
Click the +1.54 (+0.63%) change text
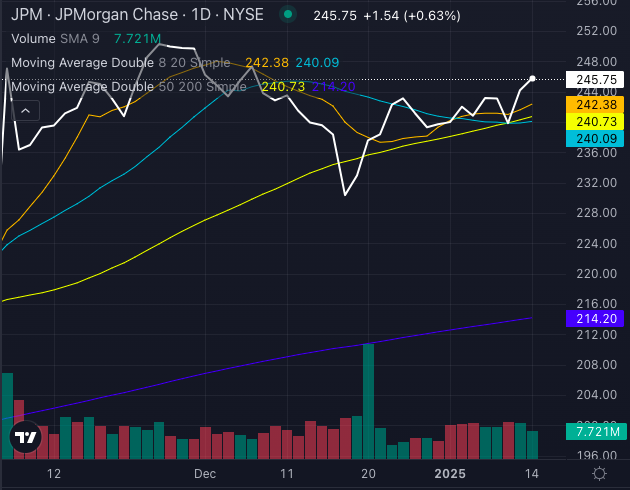click(x=412, y=16)
